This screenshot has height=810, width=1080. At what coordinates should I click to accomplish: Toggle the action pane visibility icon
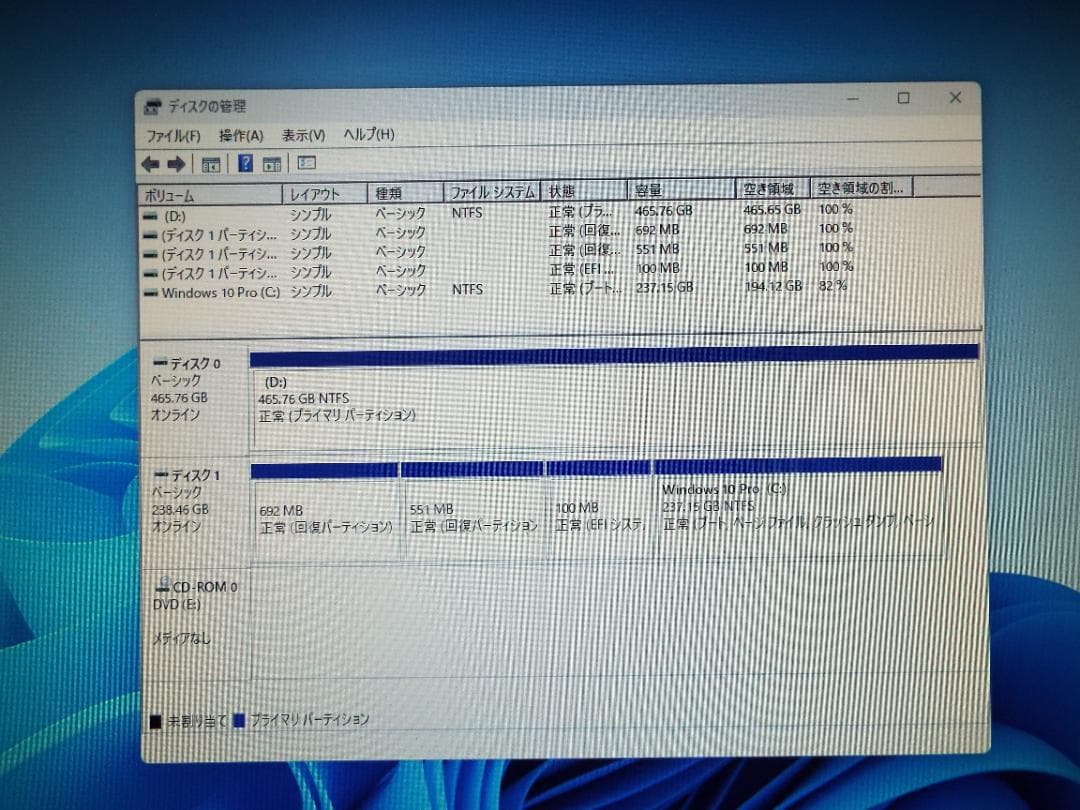click(270, 163)
